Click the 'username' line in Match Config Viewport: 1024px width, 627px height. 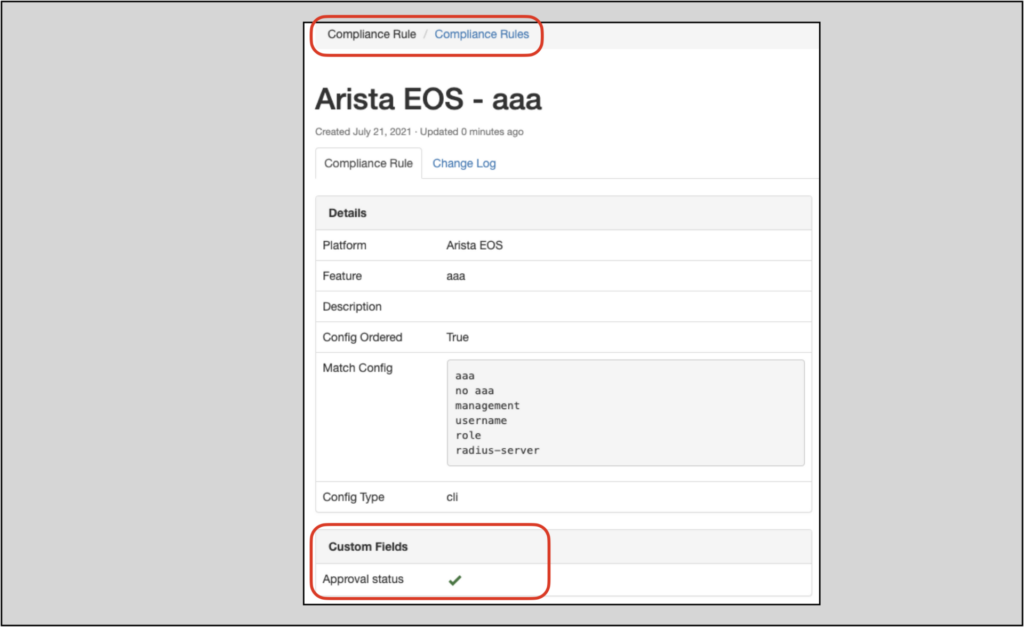[481, 421]
